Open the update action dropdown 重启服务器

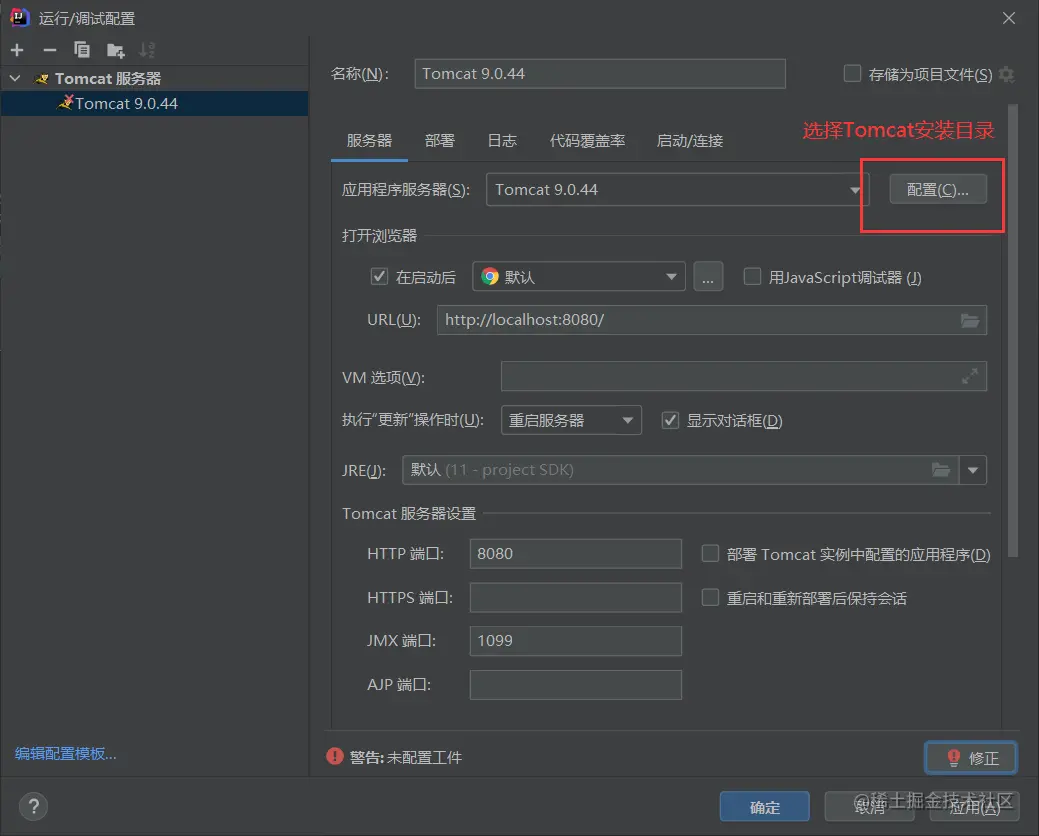pyautogui.click(x=571, y=421)
